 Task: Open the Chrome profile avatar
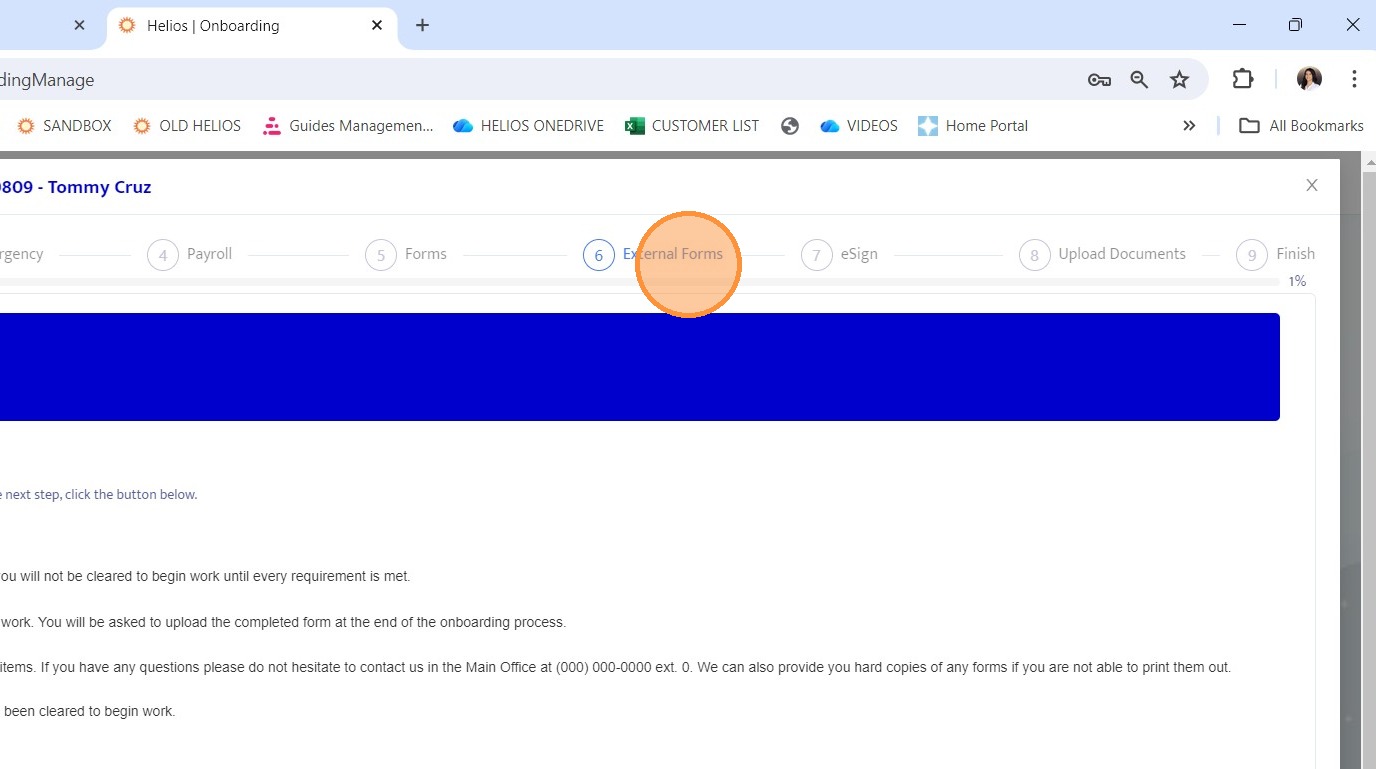[1309, 79]
